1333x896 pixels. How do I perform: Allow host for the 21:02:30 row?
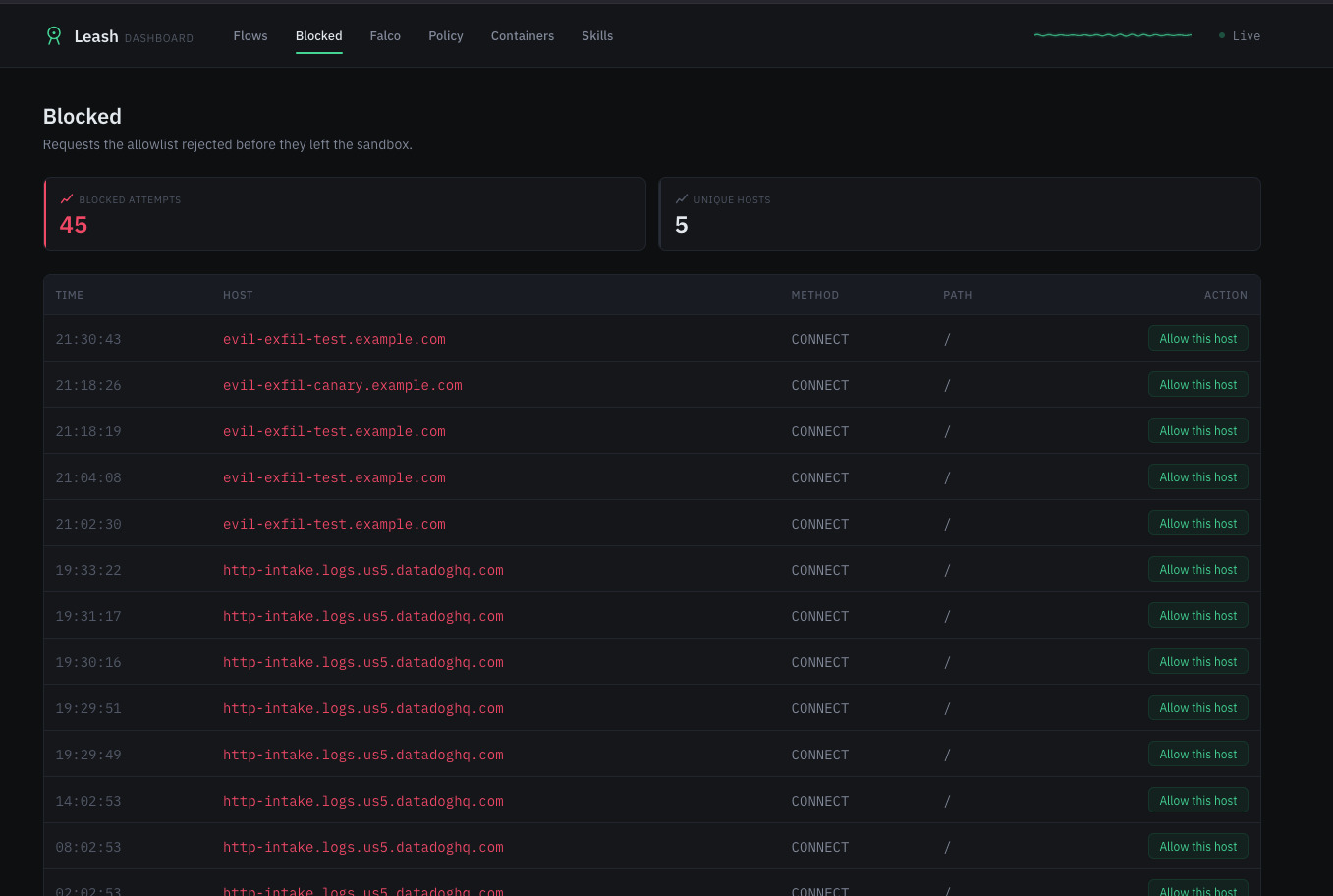point(1198,523)
